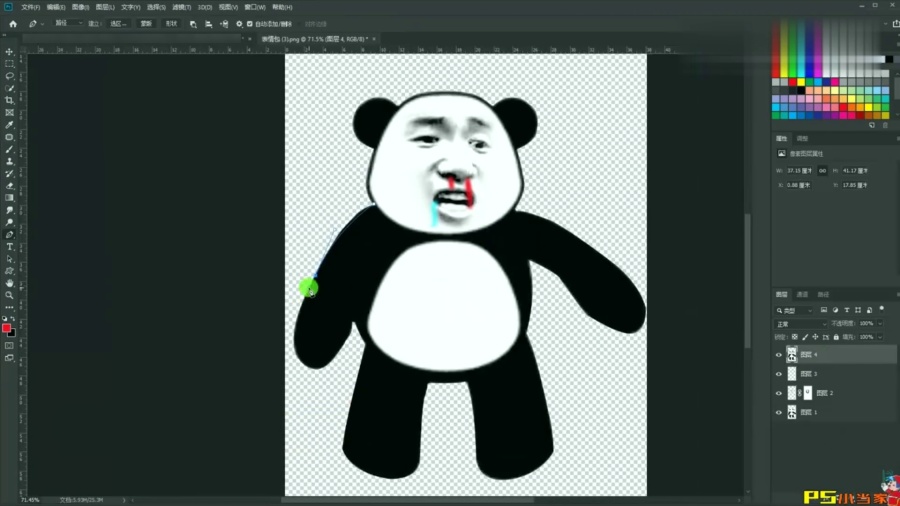Select the Rectangular Marquee tool
900x506 pixels.
click(9, 64)
